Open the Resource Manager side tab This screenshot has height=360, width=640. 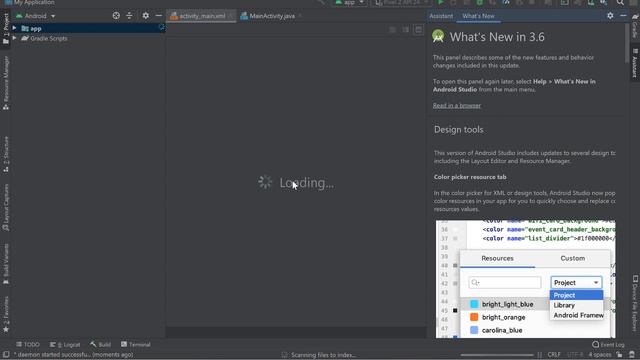(x=6, y=83)
